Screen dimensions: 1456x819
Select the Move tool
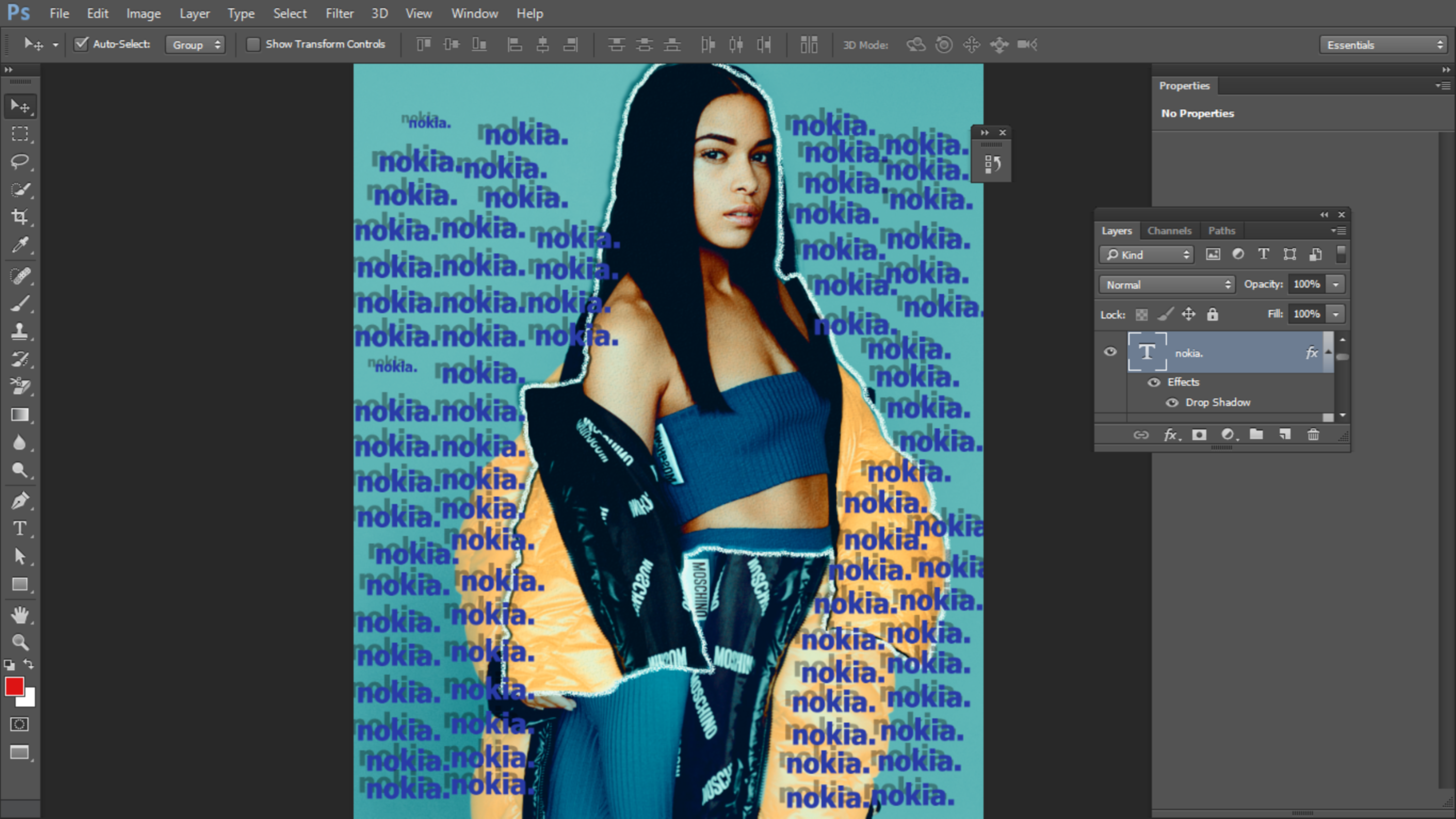20,106
